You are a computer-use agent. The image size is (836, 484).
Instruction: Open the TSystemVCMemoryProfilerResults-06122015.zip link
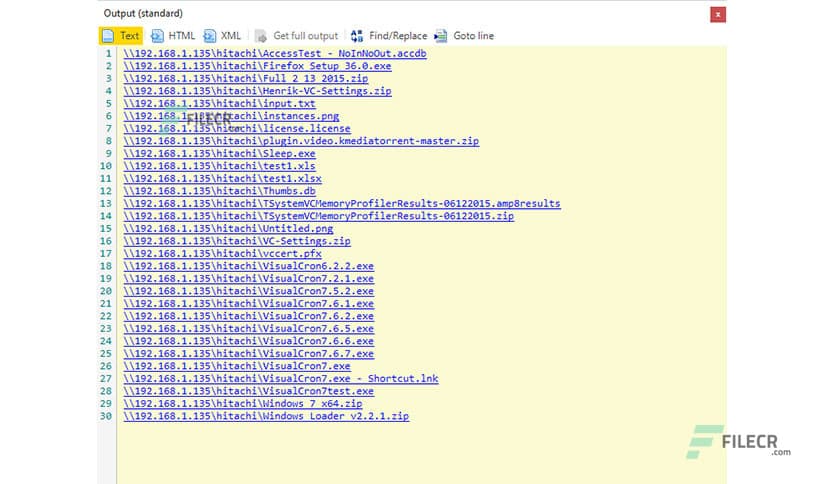click(x=319, y=216)
